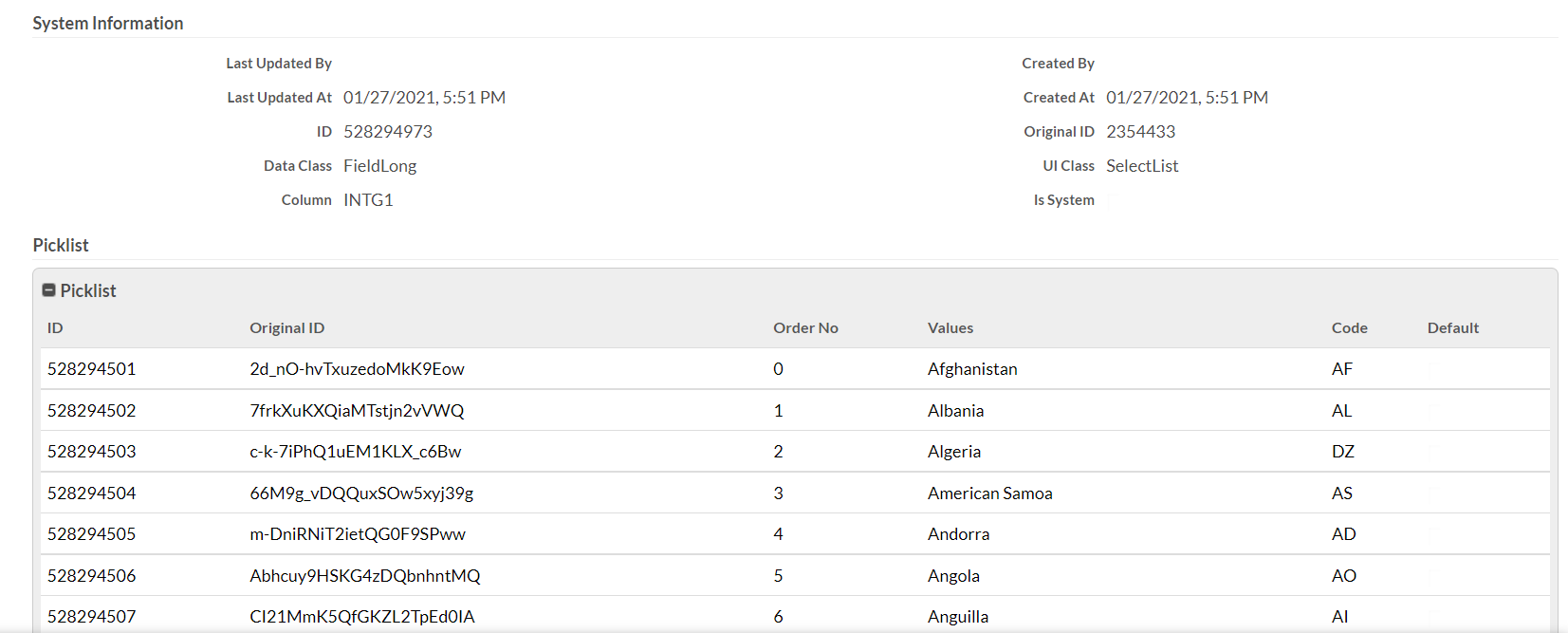Click the Picklist panel title

[x=88, y=290]
